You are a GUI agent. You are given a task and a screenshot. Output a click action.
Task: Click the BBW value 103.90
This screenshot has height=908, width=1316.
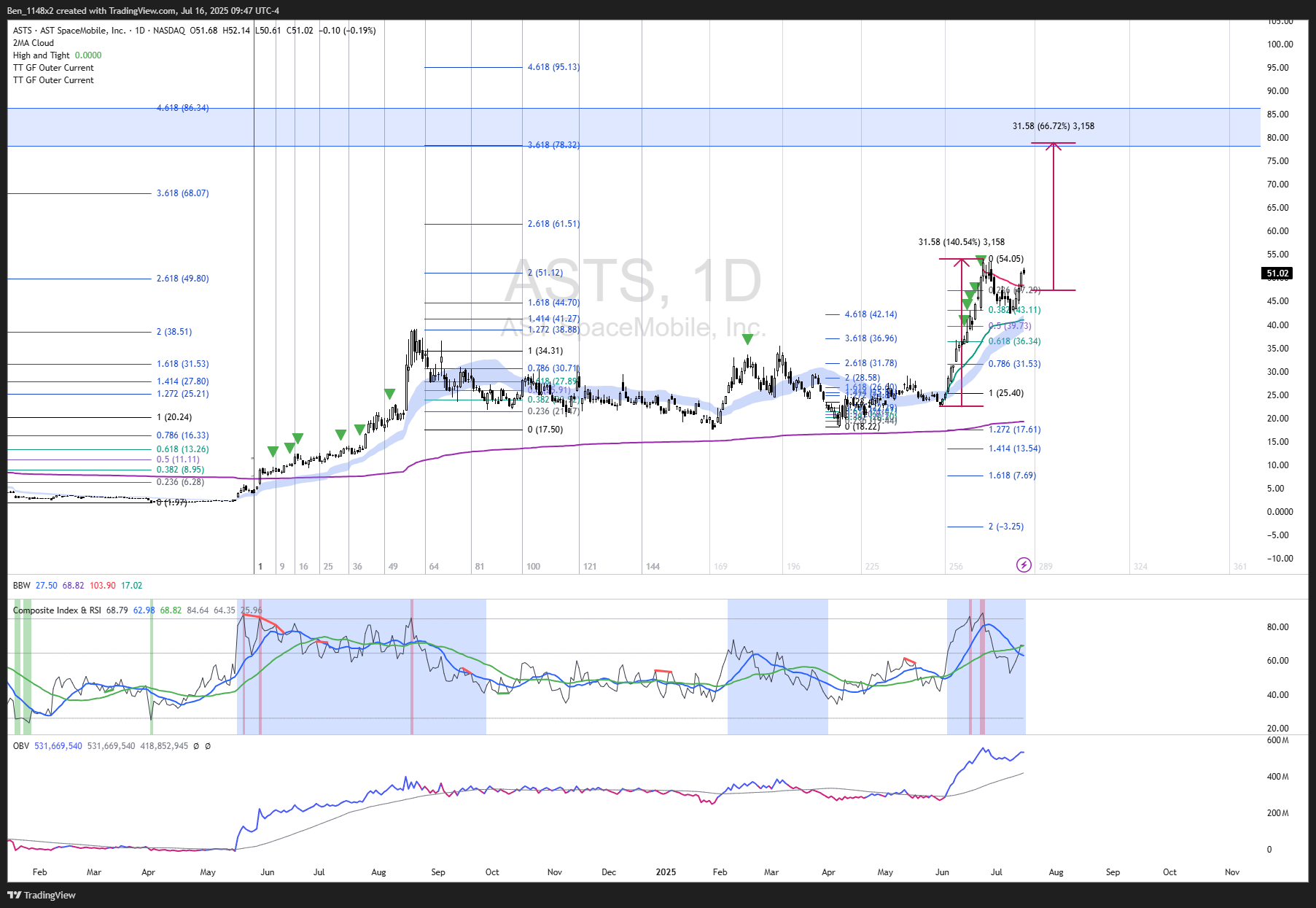[103, 586]
